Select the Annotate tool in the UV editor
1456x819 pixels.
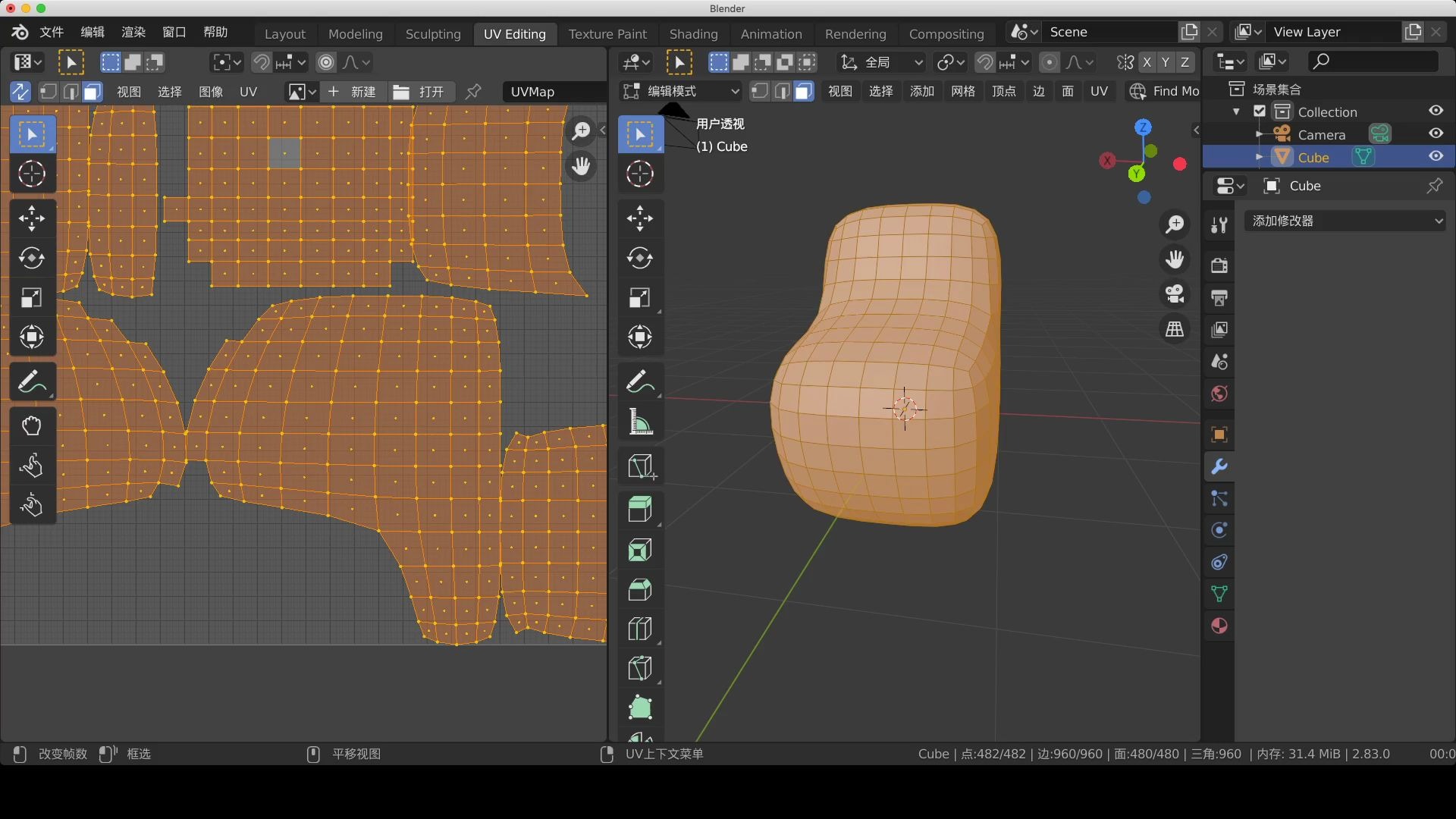(x=32, y=381)
